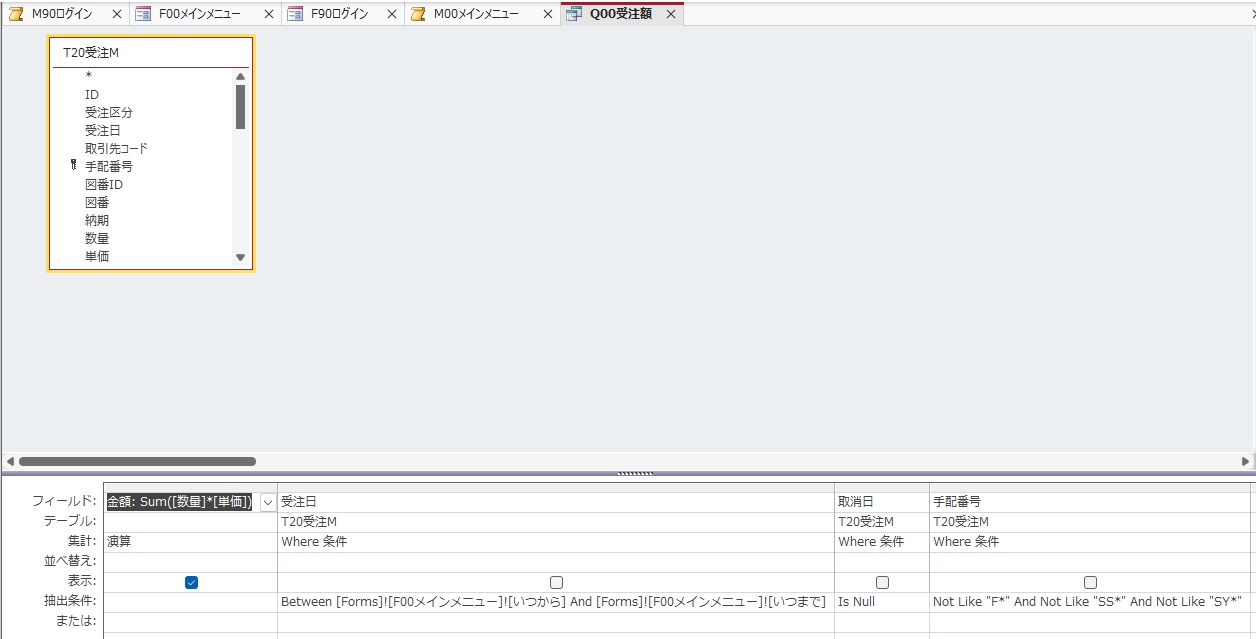Select the 単価 field in T20受注M

click(97, 256)
